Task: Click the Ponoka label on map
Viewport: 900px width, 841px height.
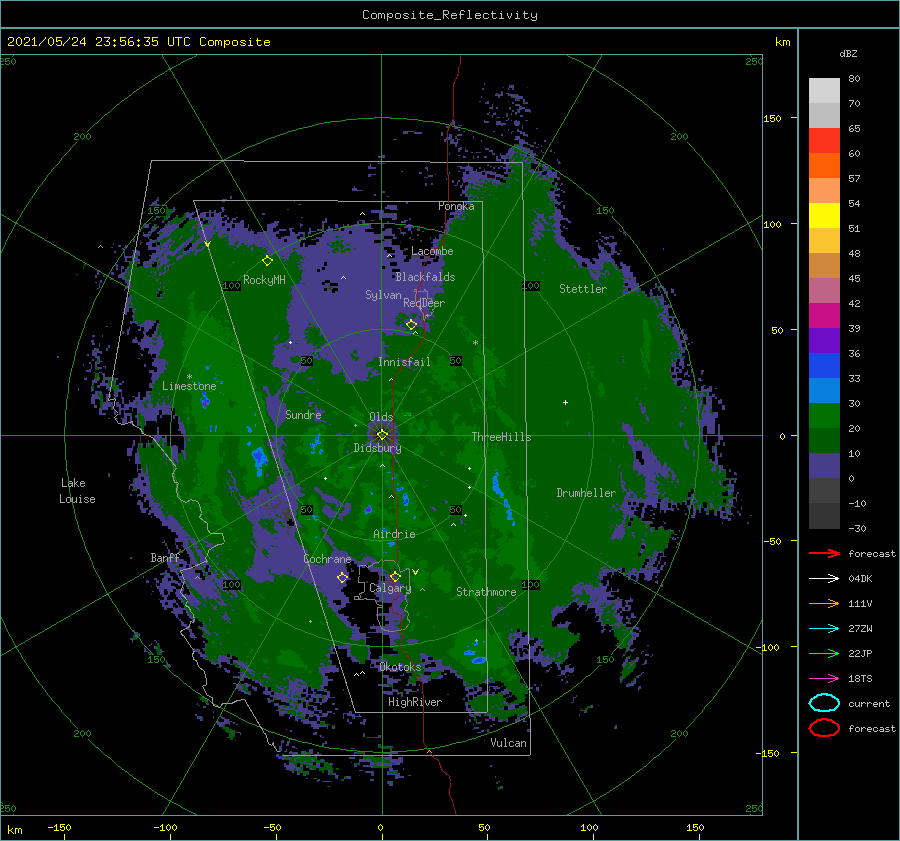Action: point(456,206)
